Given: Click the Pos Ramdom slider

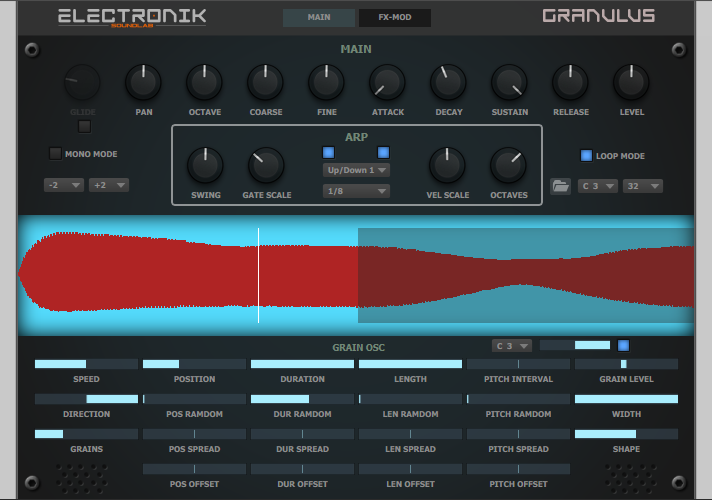Looking at the screenshot, I should click(194, 399).
